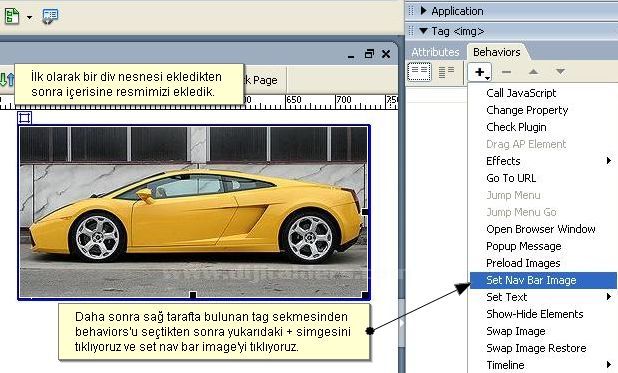The height and width of the screenshot is (373, 618).
Task: Click the Tag panel gripper handle
Action: pos(411,31)
